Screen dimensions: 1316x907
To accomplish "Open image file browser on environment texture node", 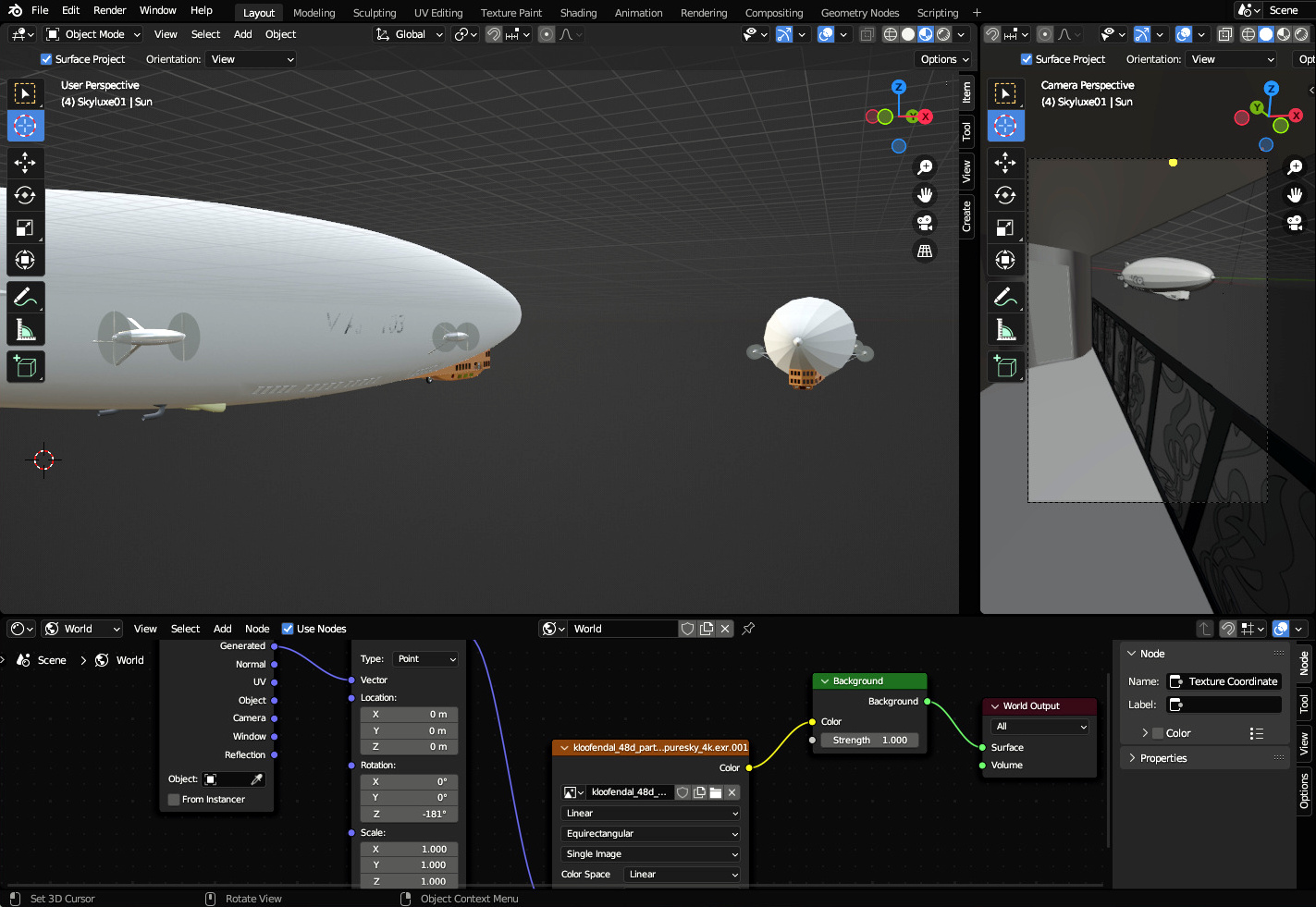I will (x=716, y=792).
